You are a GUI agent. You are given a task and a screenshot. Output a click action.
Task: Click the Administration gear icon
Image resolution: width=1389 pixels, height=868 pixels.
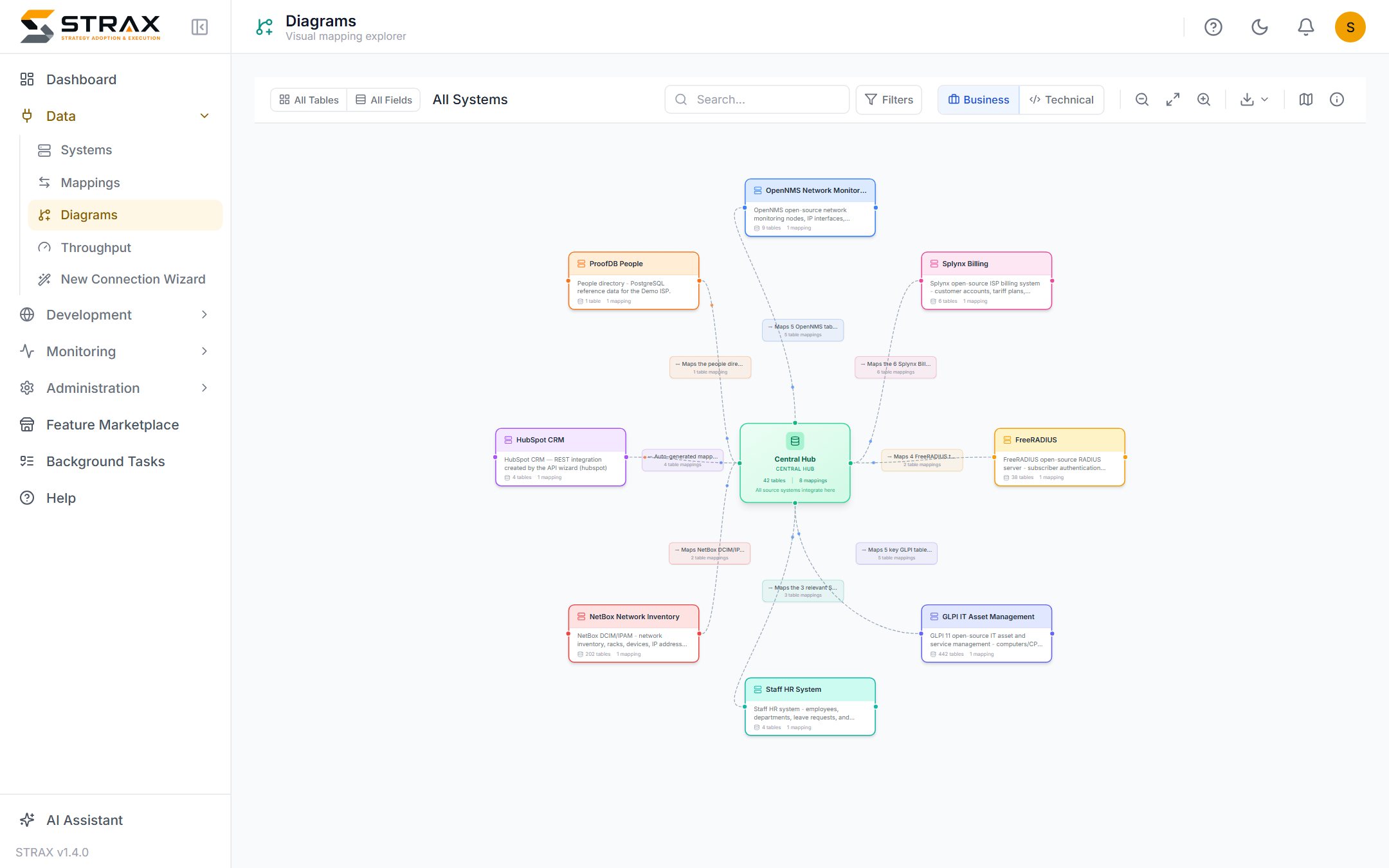tap(27, 388)
